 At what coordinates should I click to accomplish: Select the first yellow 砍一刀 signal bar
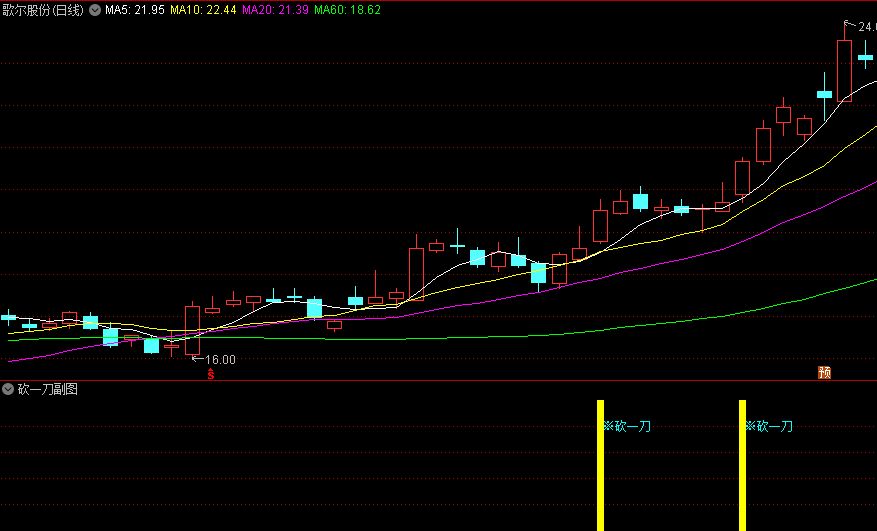click(600, 466)
